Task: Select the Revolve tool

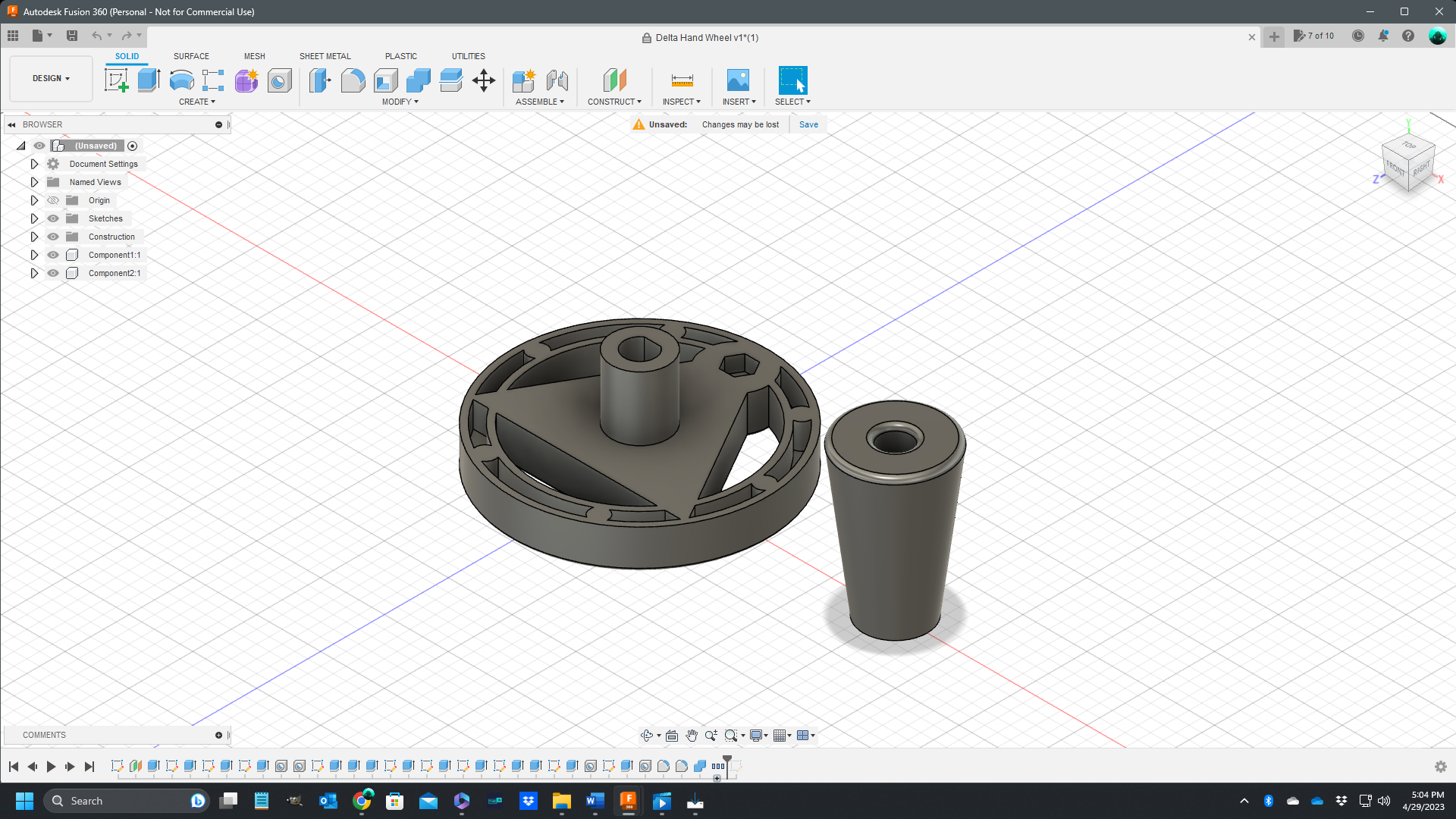Action: point(181,80)
